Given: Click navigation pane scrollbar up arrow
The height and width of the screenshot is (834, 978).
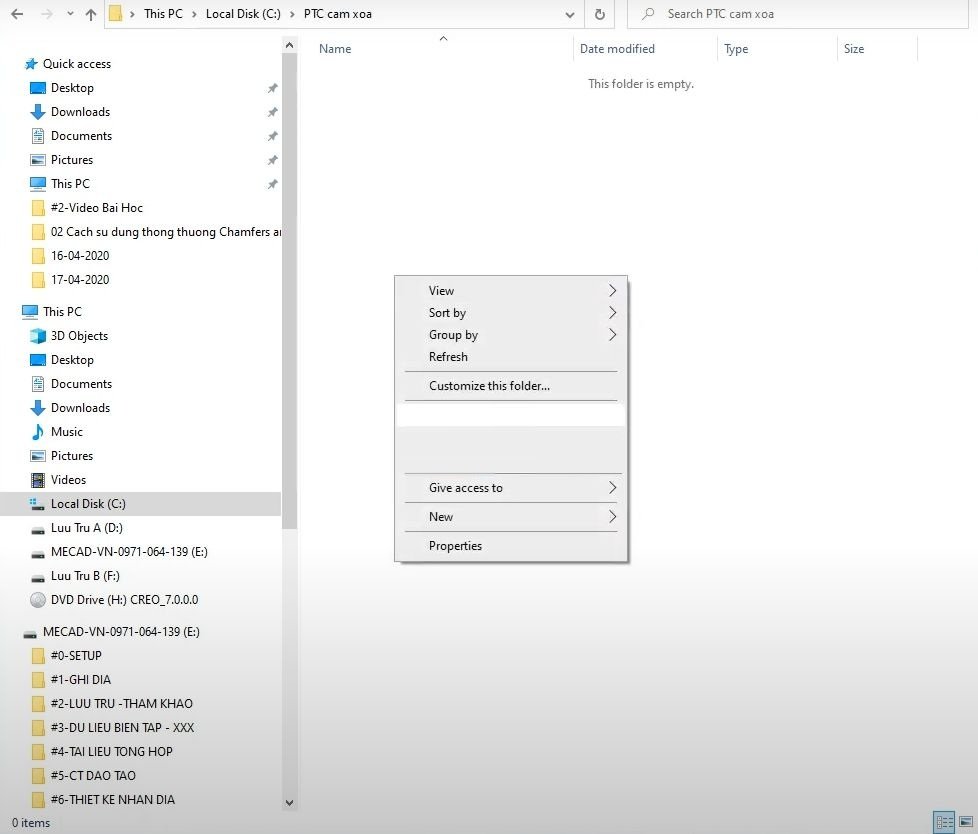Looking at the screenshot, I should 289,45.
